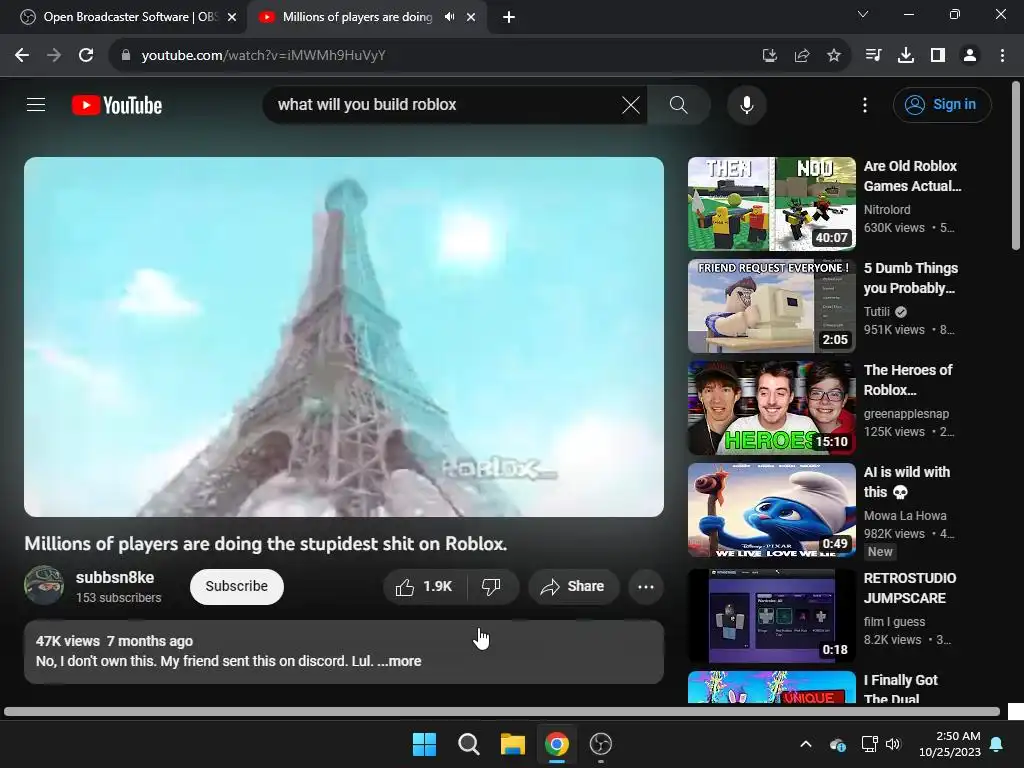Toggle Chrome side panel

(x=938, y=56)
